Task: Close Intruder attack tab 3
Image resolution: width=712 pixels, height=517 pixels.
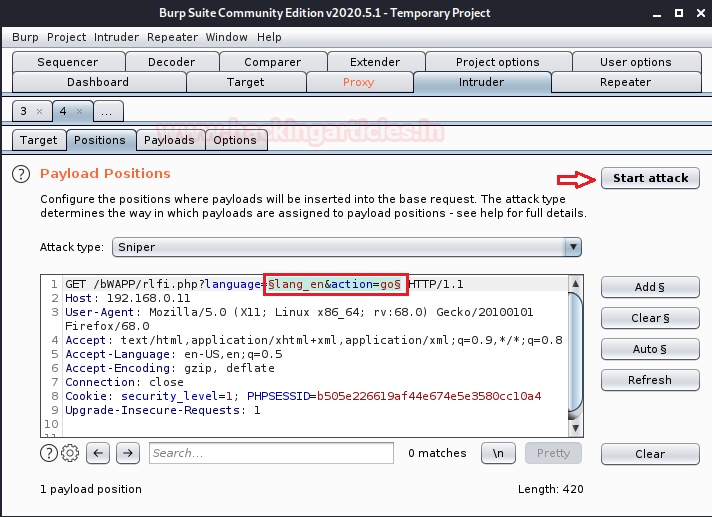Action: click(x=40, y=112)
